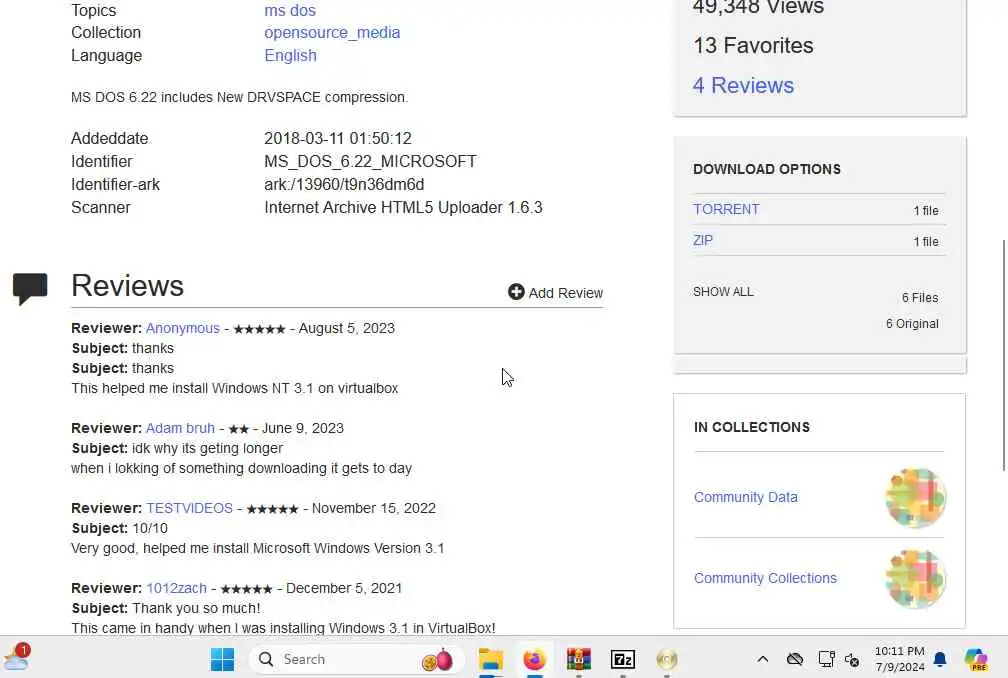Click Add Review text link
Image resolution: width=1008 pixels, height=678 pixels.
[566, 293]
